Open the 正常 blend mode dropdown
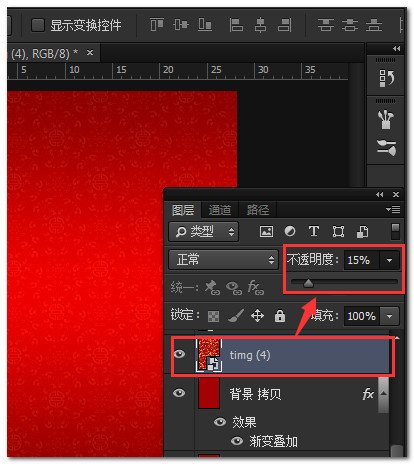Screen dimensions: 414x464 [223, 260]
